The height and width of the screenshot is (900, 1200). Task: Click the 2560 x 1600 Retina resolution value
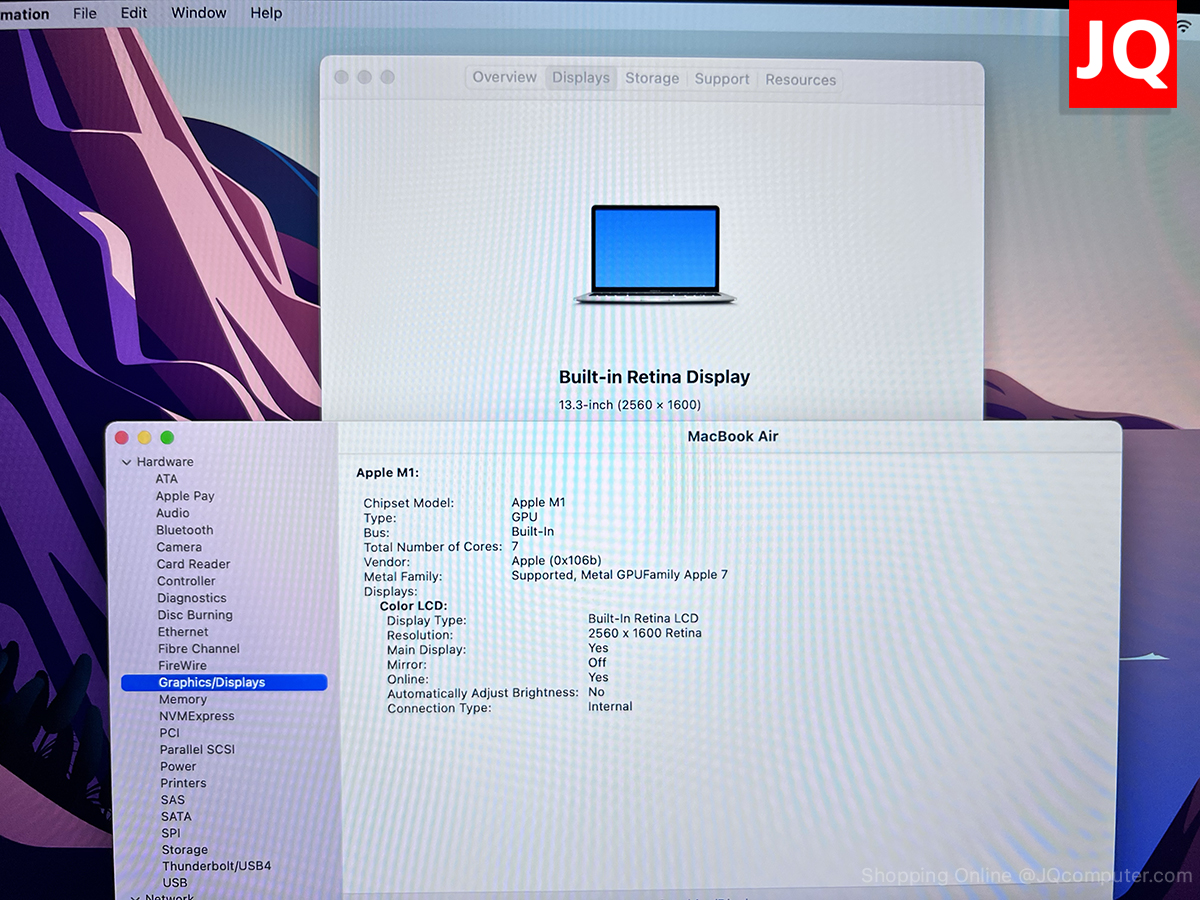(x=645, y=633)
